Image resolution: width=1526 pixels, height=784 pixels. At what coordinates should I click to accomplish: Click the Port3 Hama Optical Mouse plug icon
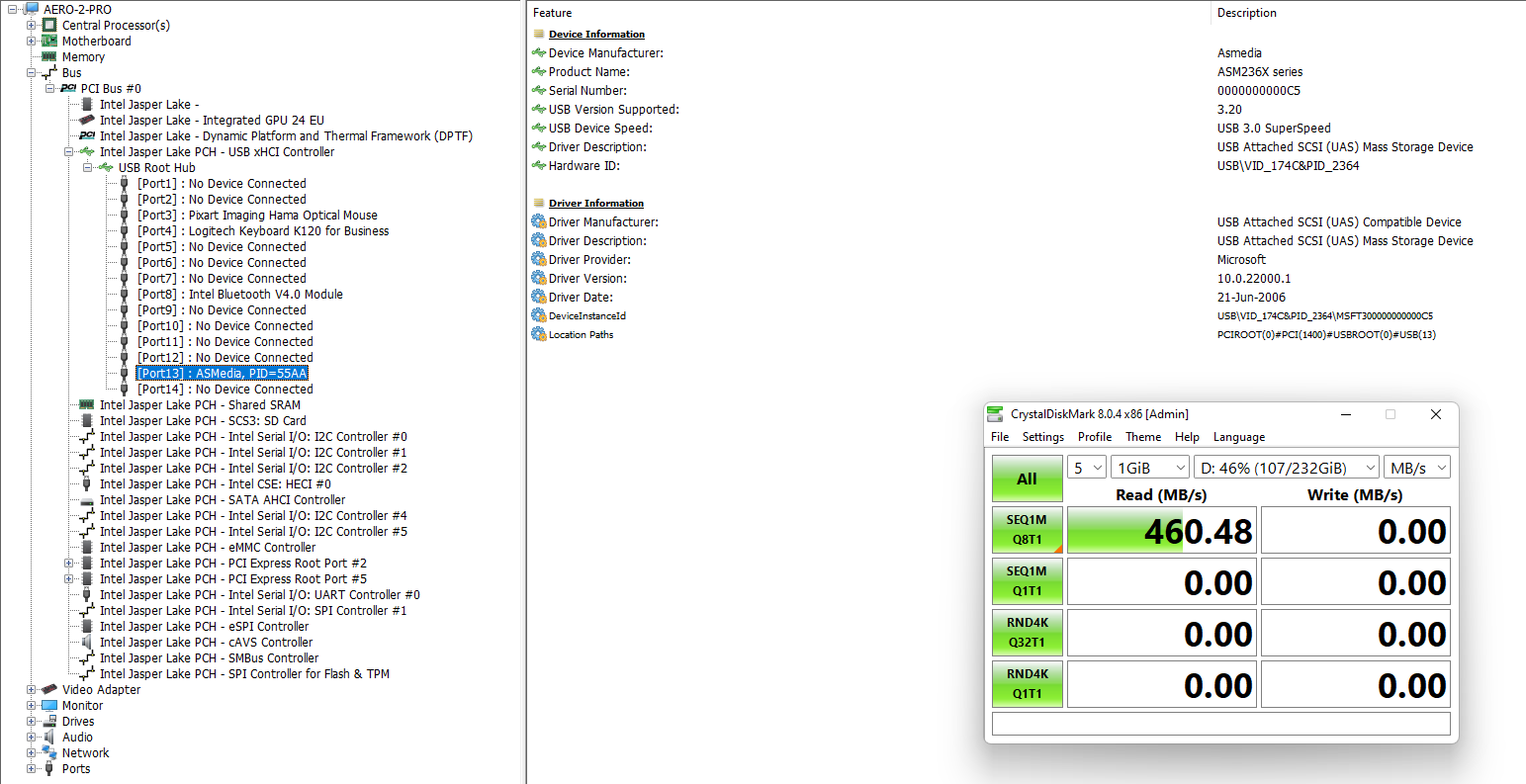tap(125, 215)
